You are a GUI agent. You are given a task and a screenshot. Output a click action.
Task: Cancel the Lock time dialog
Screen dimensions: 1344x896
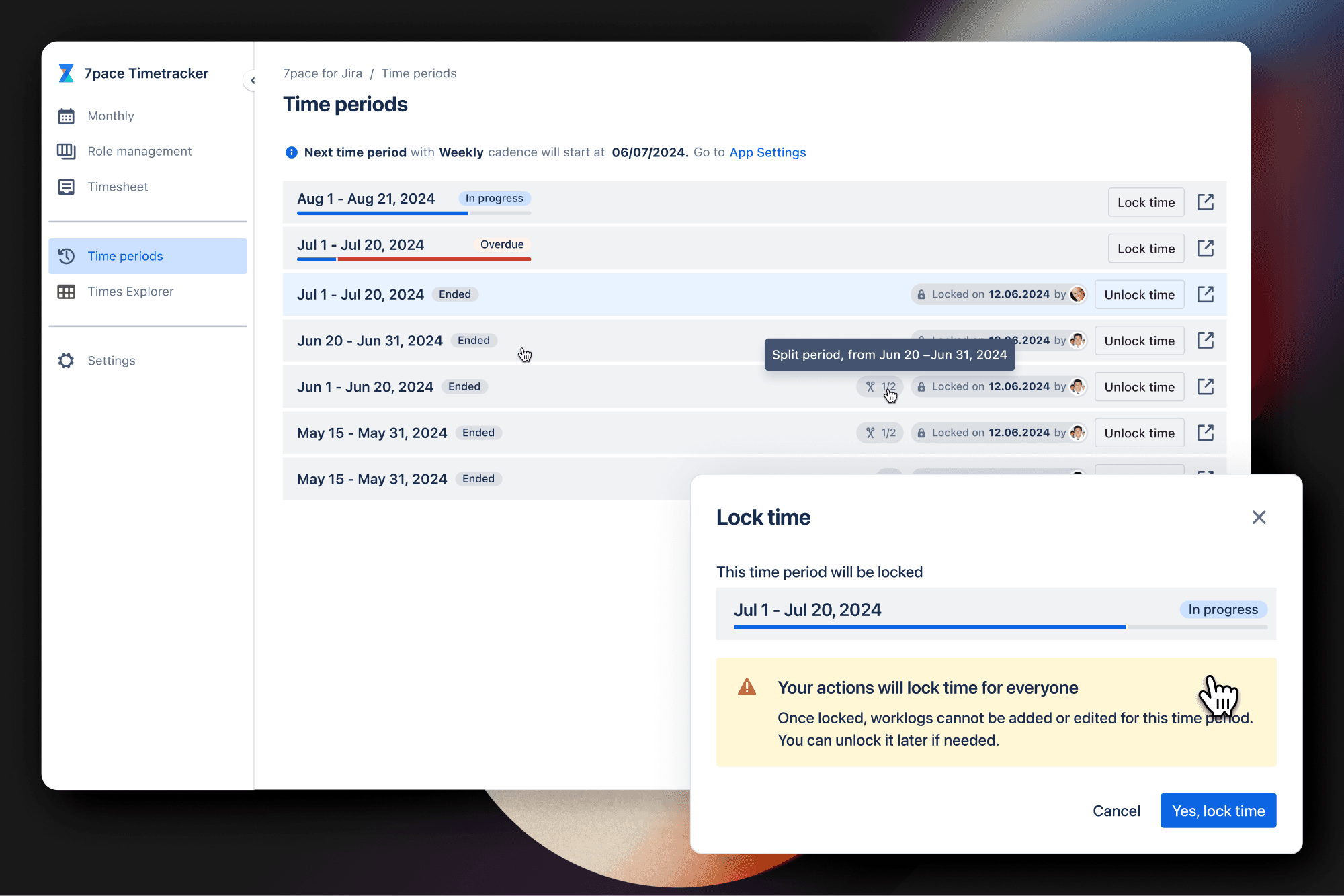[1116, 811]
